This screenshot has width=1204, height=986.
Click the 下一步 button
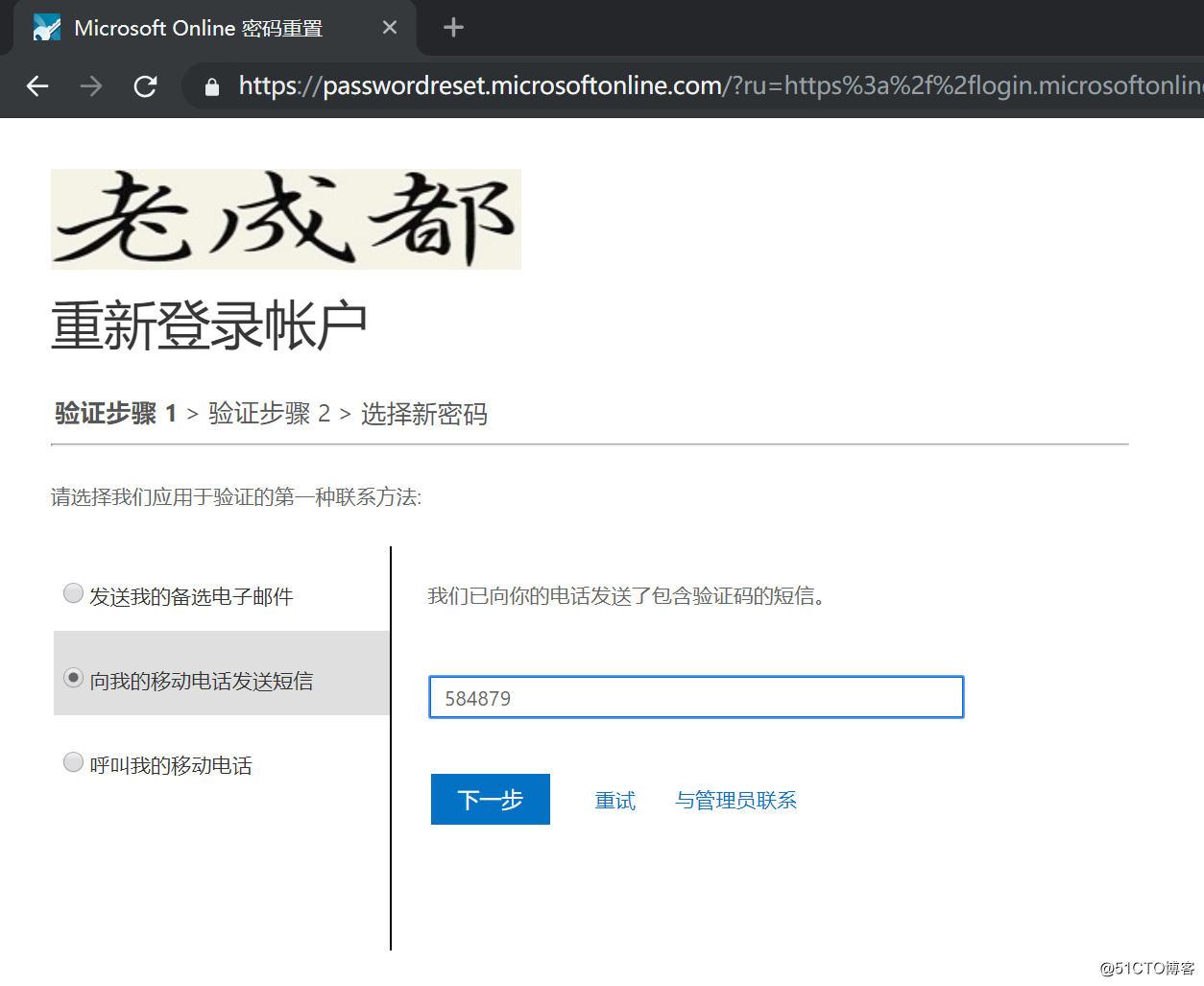coord(491,799)
